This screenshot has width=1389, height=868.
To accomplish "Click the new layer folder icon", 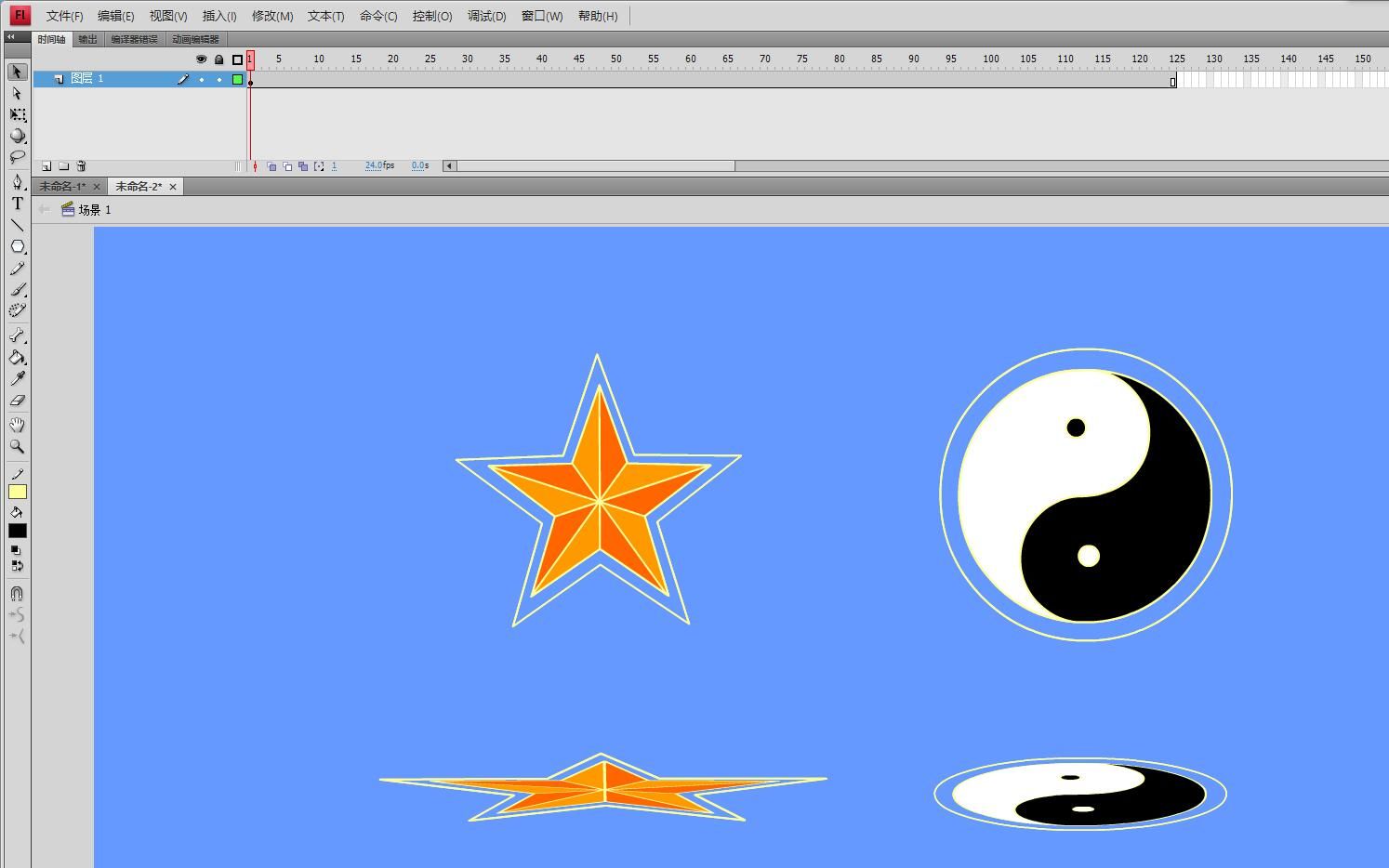I will point(63,166).
